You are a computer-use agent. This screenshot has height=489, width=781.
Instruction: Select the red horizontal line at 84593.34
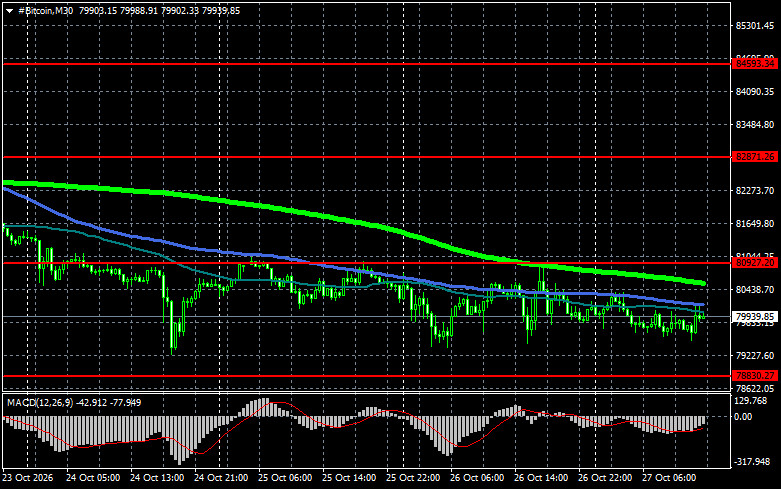click(367, 64)
